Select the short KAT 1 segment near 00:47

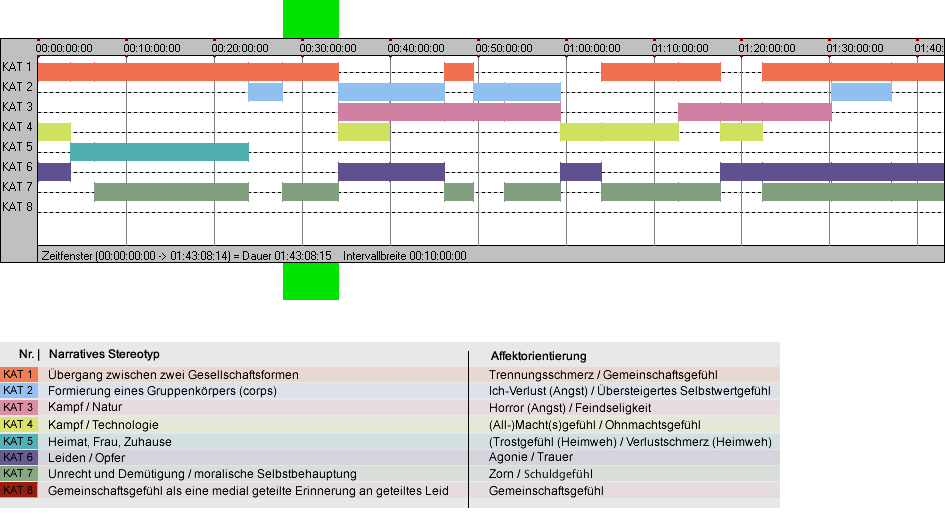[459, 72]
